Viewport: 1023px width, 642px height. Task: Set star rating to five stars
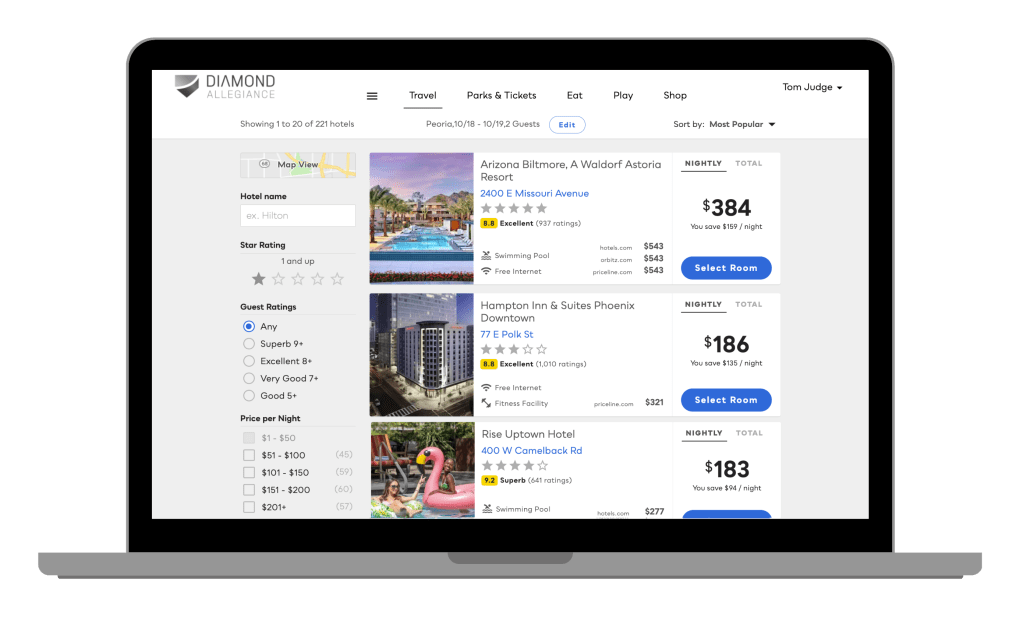pos(337,279)
